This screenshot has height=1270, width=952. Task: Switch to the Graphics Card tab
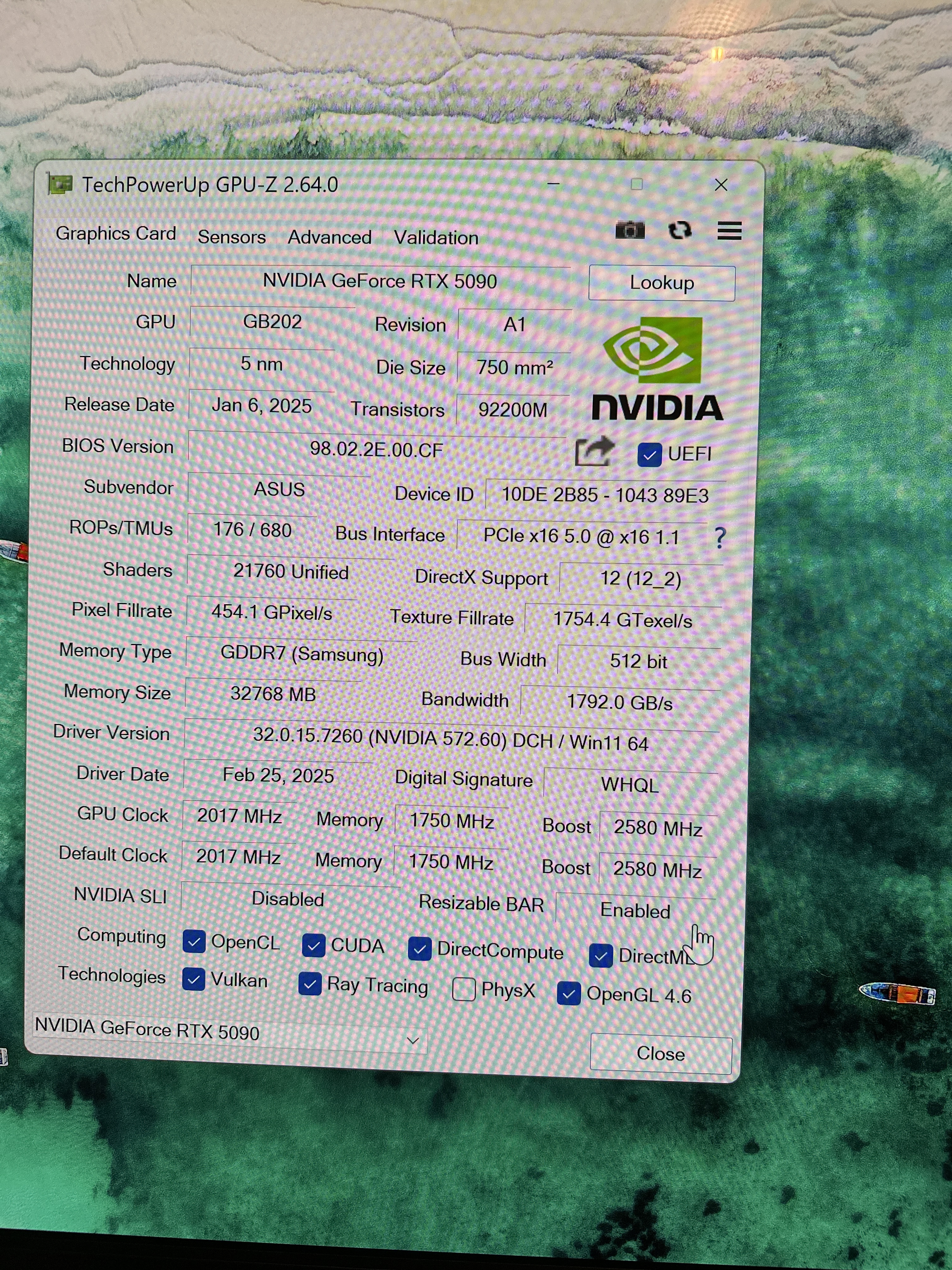[116, 234]
